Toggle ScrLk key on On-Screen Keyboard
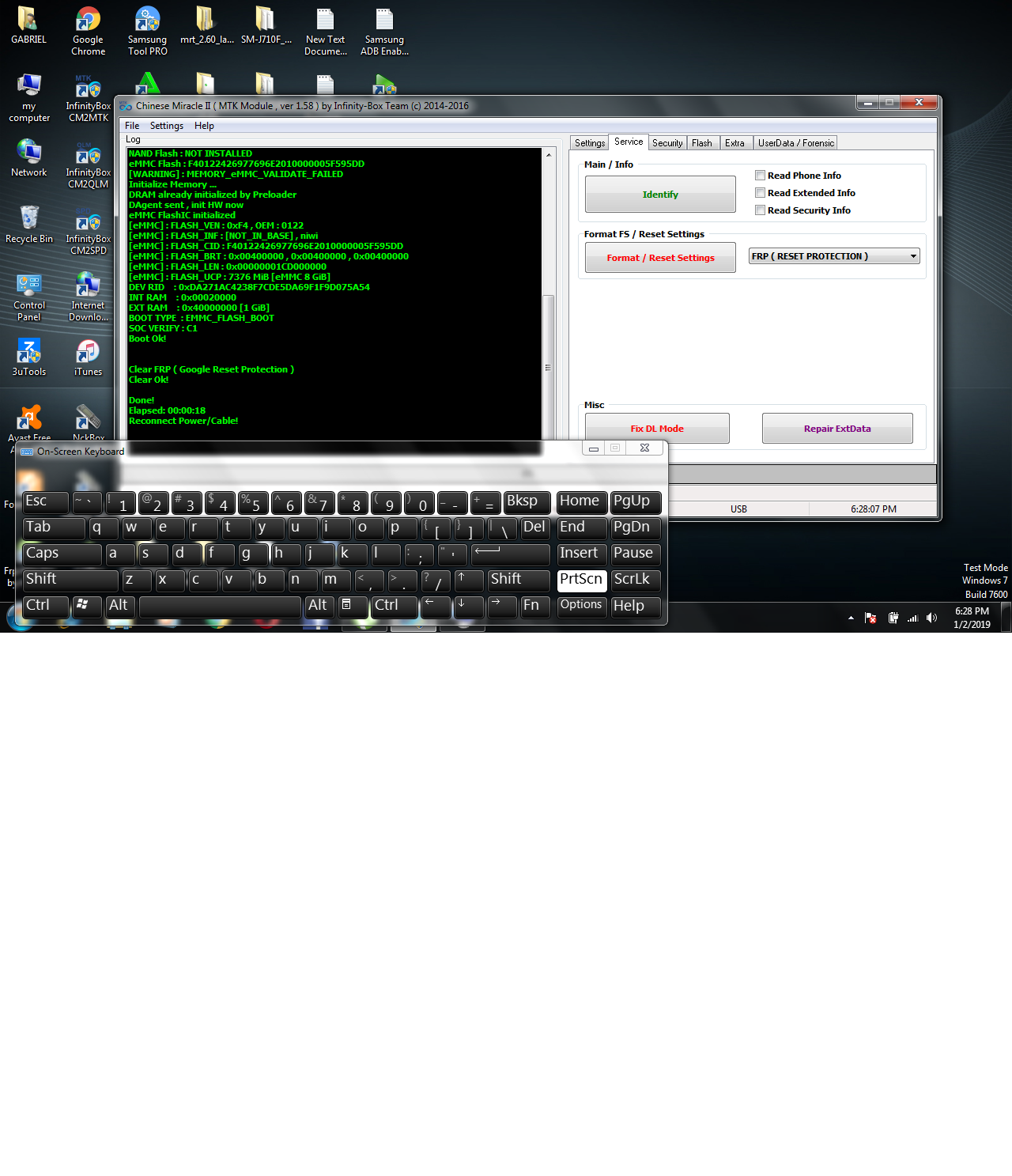1012x1176 pixels. [x=636, y=580]
